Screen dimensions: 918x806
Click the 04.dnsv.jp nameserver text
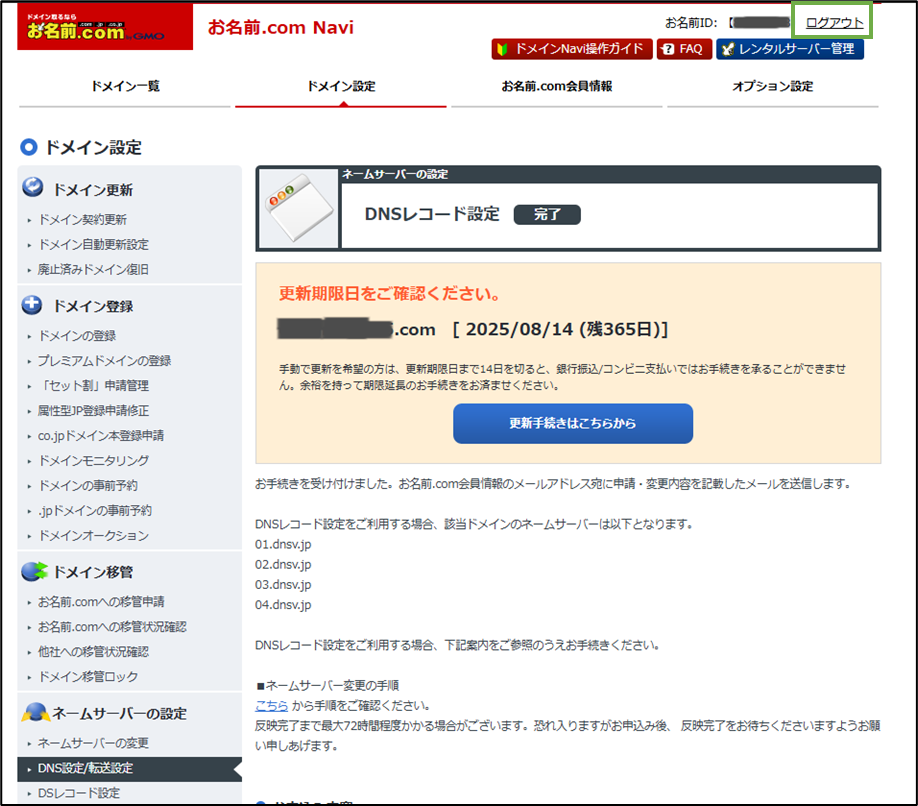click(x=283, y=605)
